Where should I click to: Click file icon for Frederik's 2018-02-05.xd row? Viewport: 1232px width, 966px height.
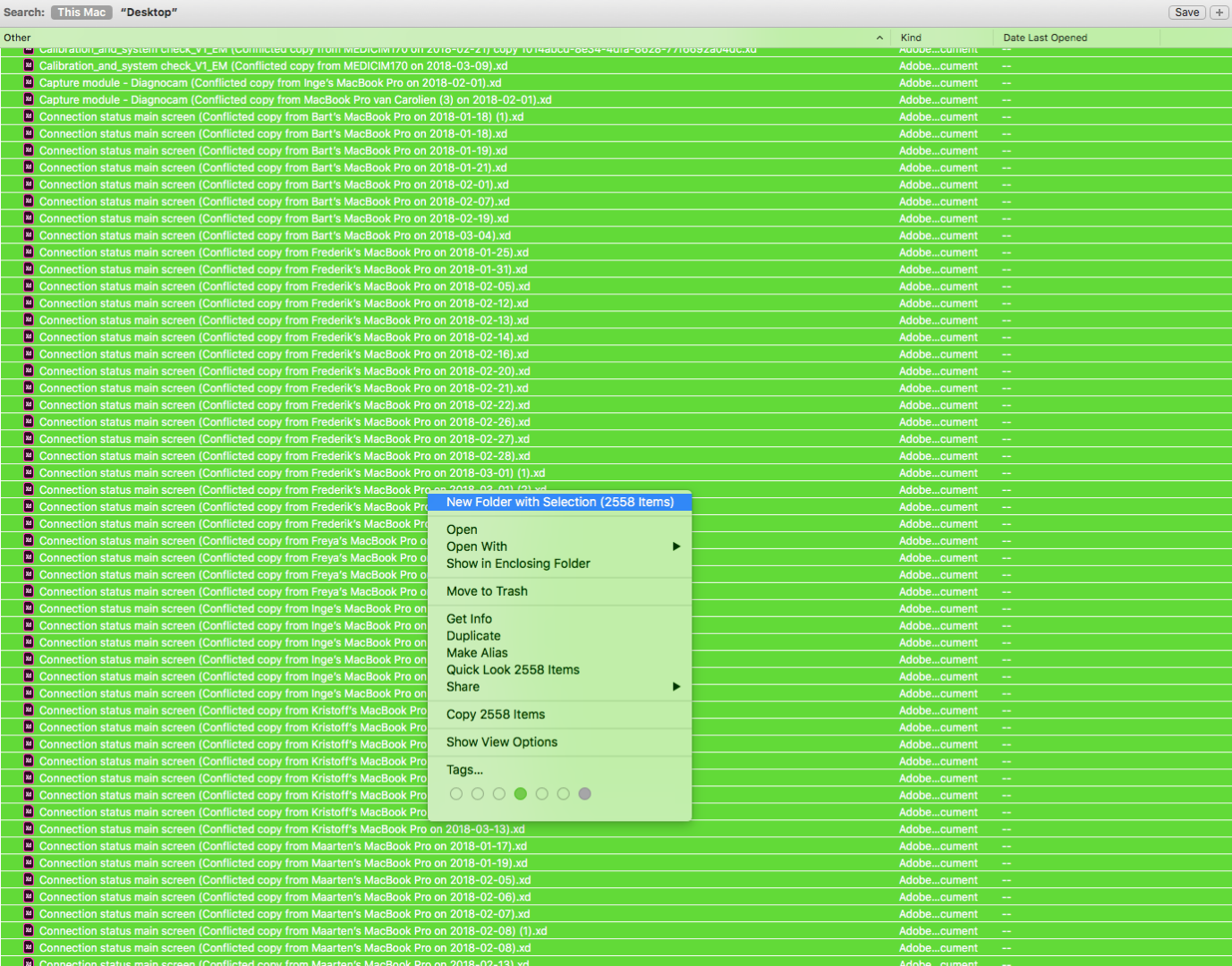tap(29, 286)
